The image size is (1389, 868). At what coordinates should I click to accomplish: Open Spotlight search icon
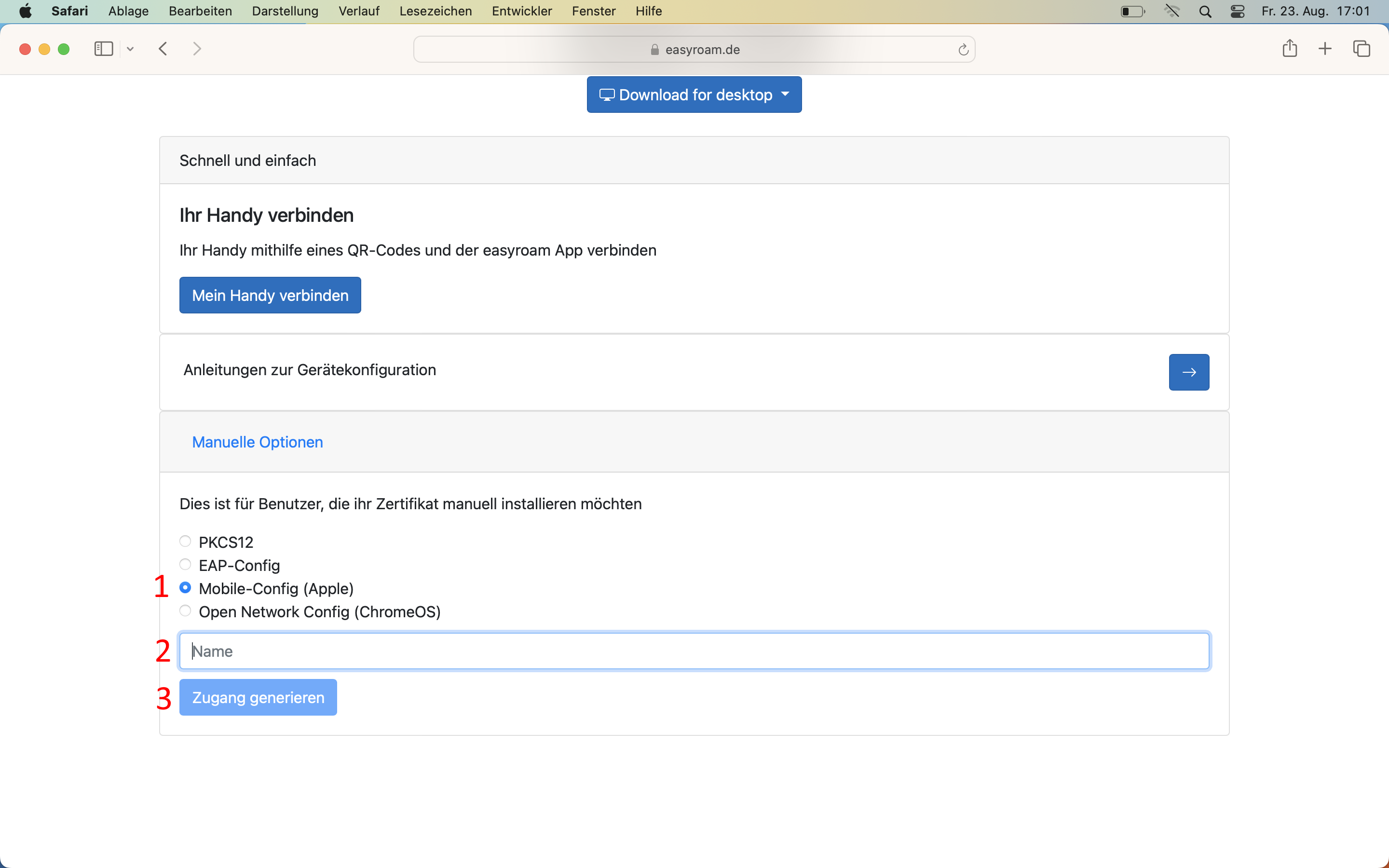click(1205, 12)
